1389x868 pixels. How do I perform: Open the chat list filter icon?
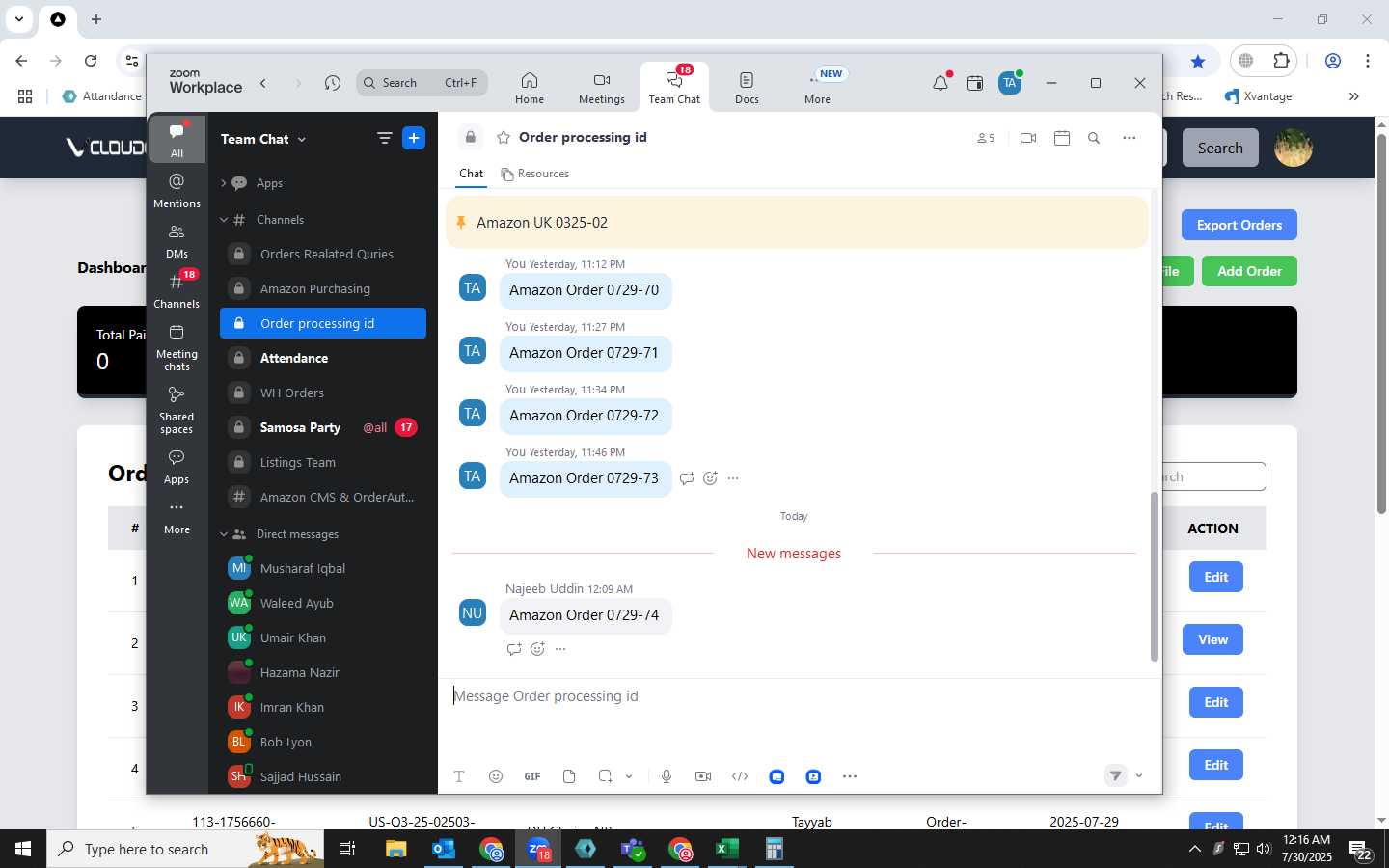tap(384, 139)
